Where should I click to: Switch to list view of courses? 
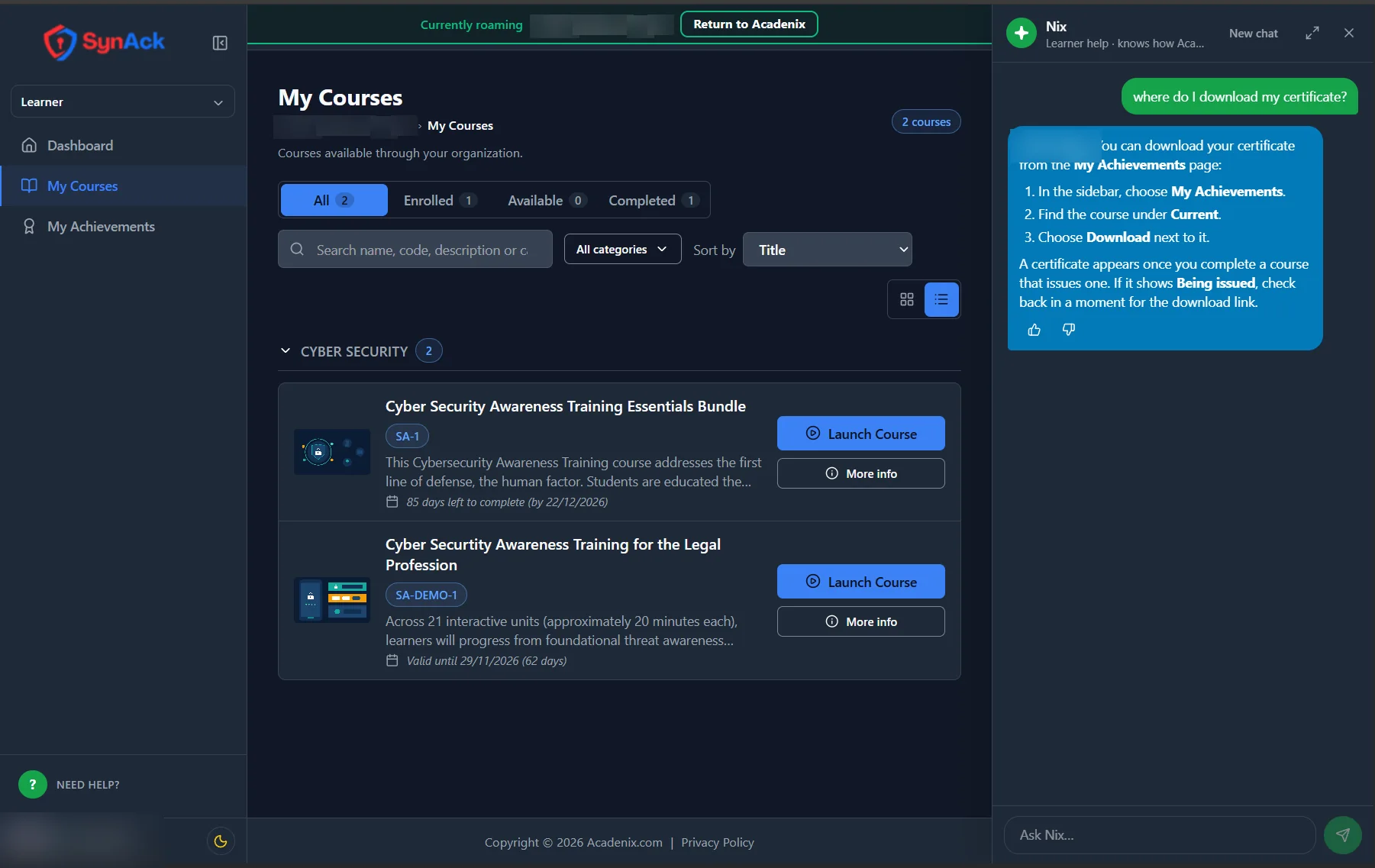[x=941, y=299]
